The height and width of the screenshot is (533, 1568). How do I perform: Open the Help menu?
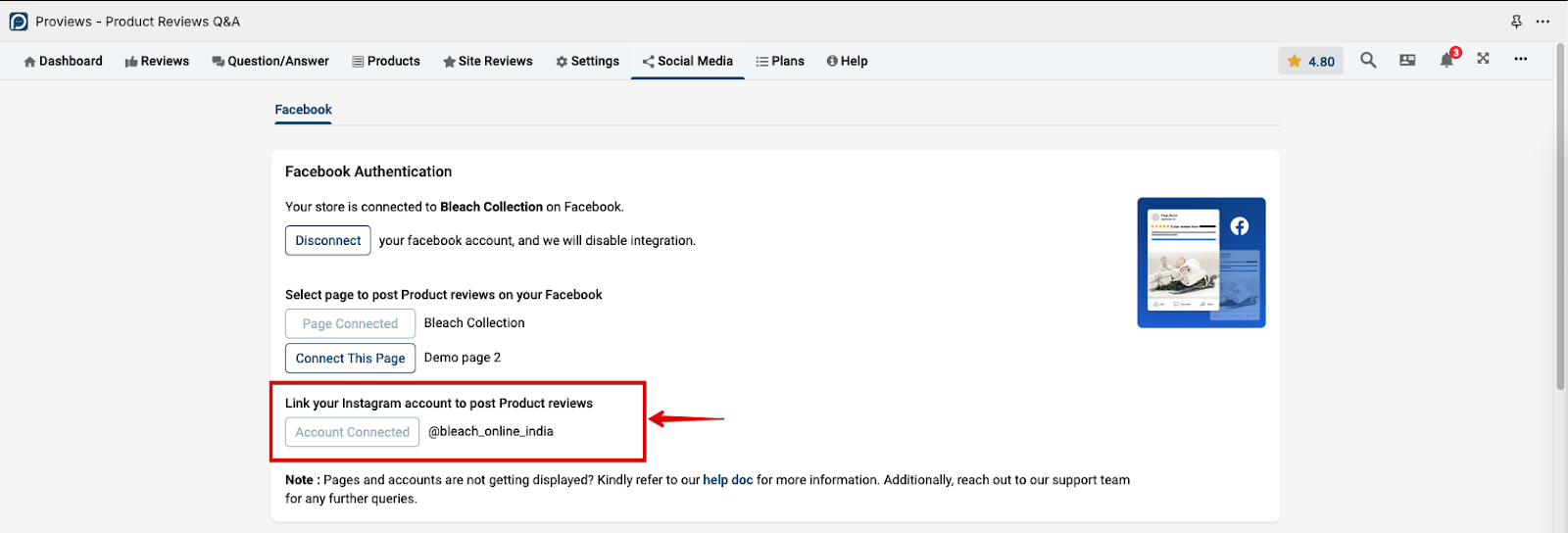847,61
